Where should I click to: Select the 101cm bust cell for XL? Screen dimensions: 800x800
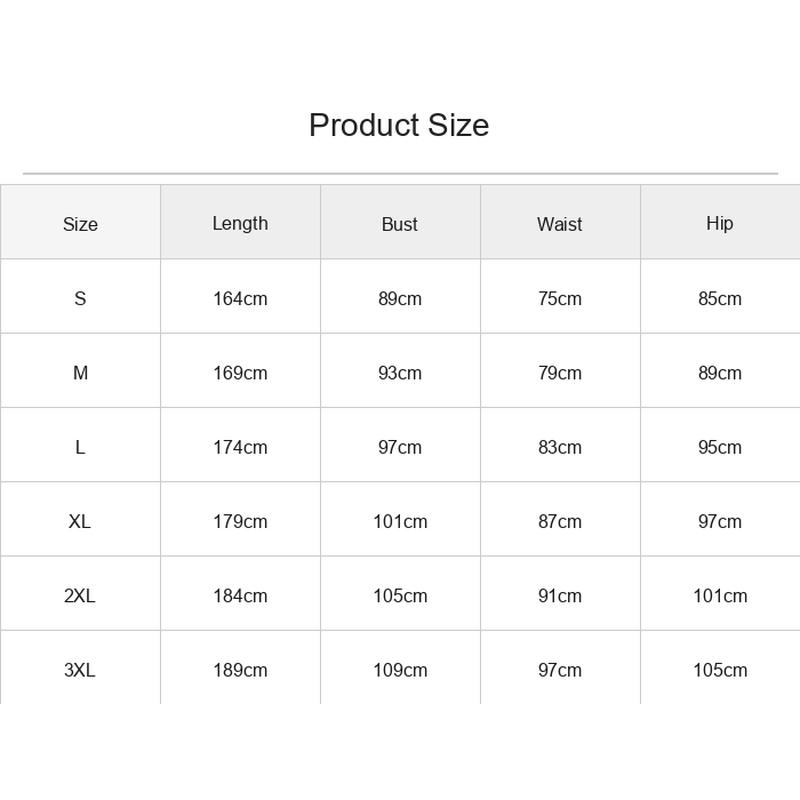coord(400,521)
